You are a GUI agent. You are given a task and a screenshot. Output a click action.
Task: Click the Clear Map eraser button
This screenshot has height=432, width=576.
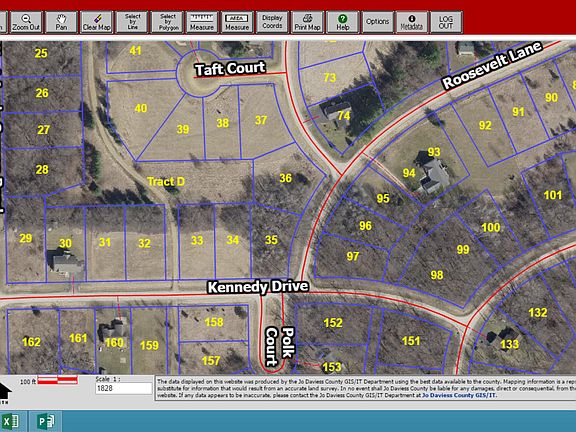96,22
